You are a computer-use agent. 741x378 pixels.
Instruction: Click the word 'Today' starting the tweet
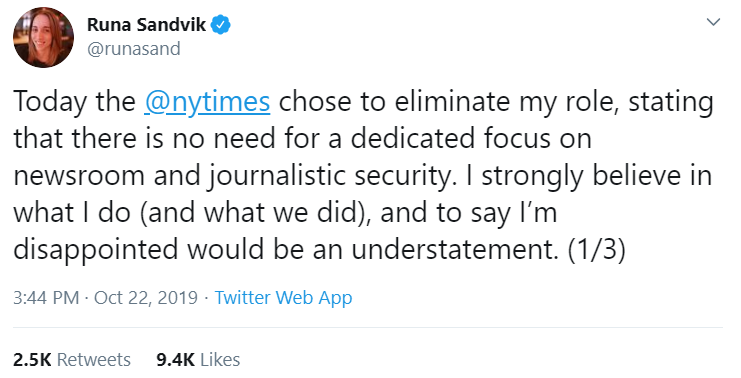tap(50, 103)
